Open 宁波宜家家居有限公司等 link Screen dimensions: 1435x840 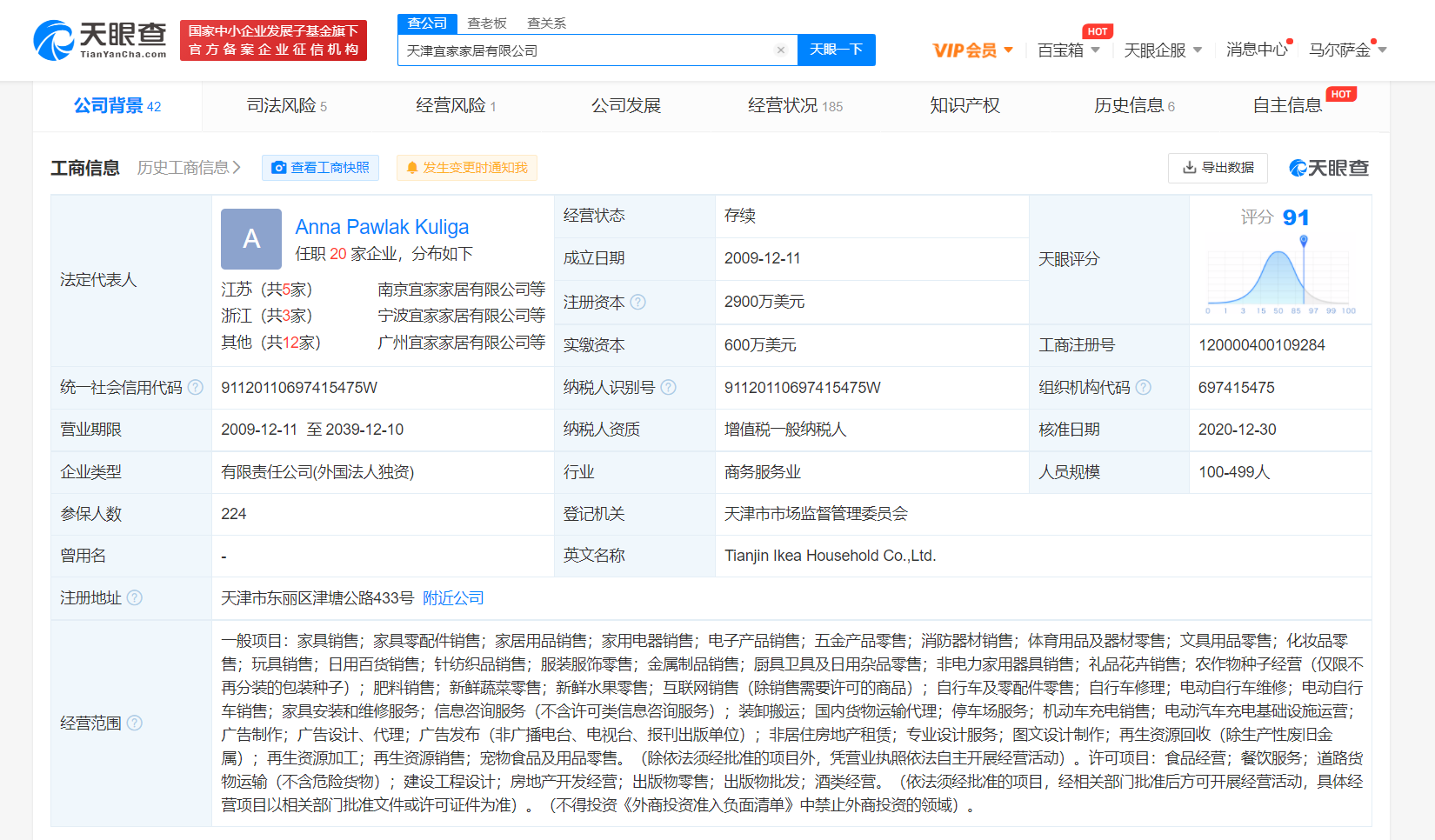[x=461, y=316]
